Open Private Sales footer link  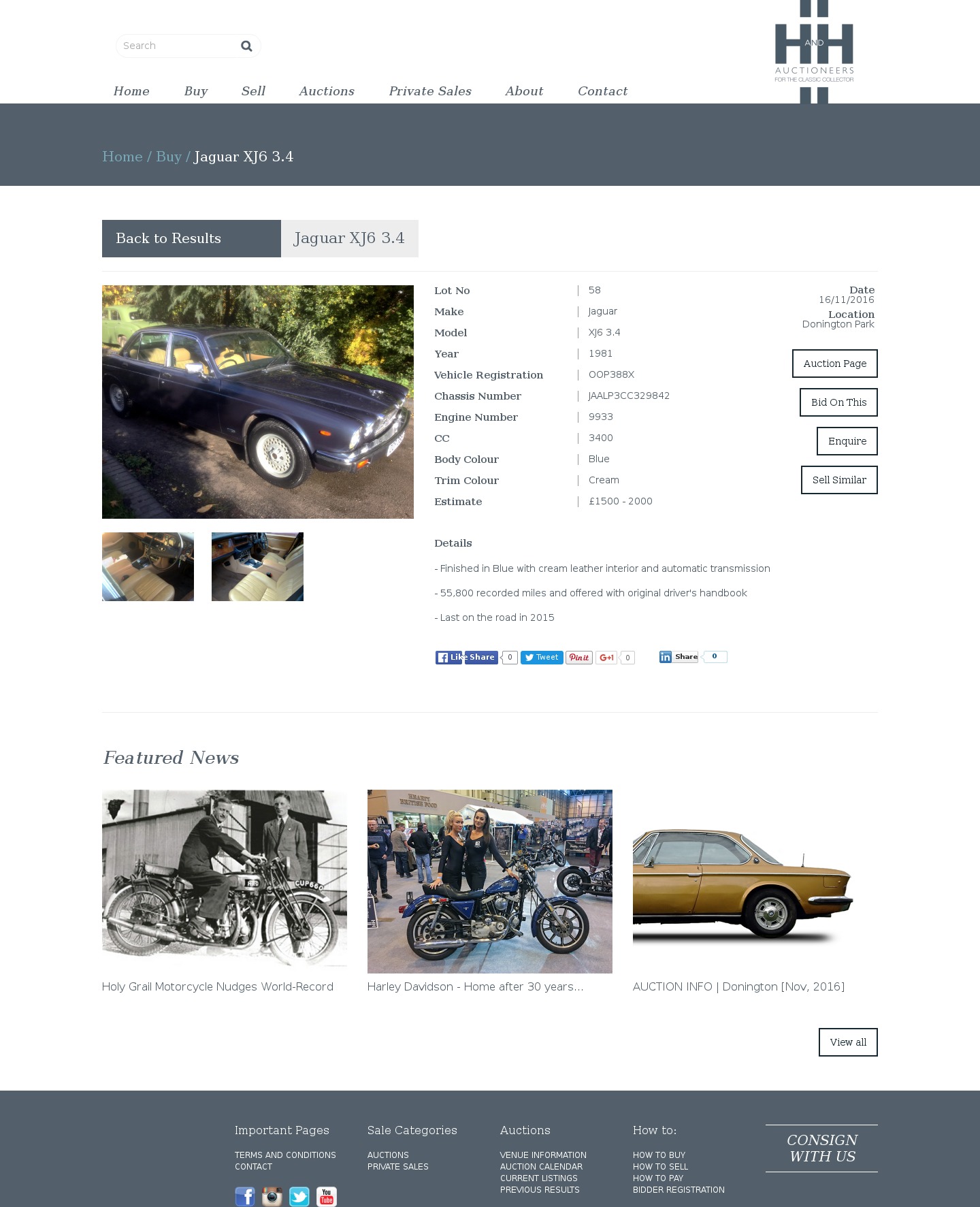pyautogui.click(x=398, y=1167)
